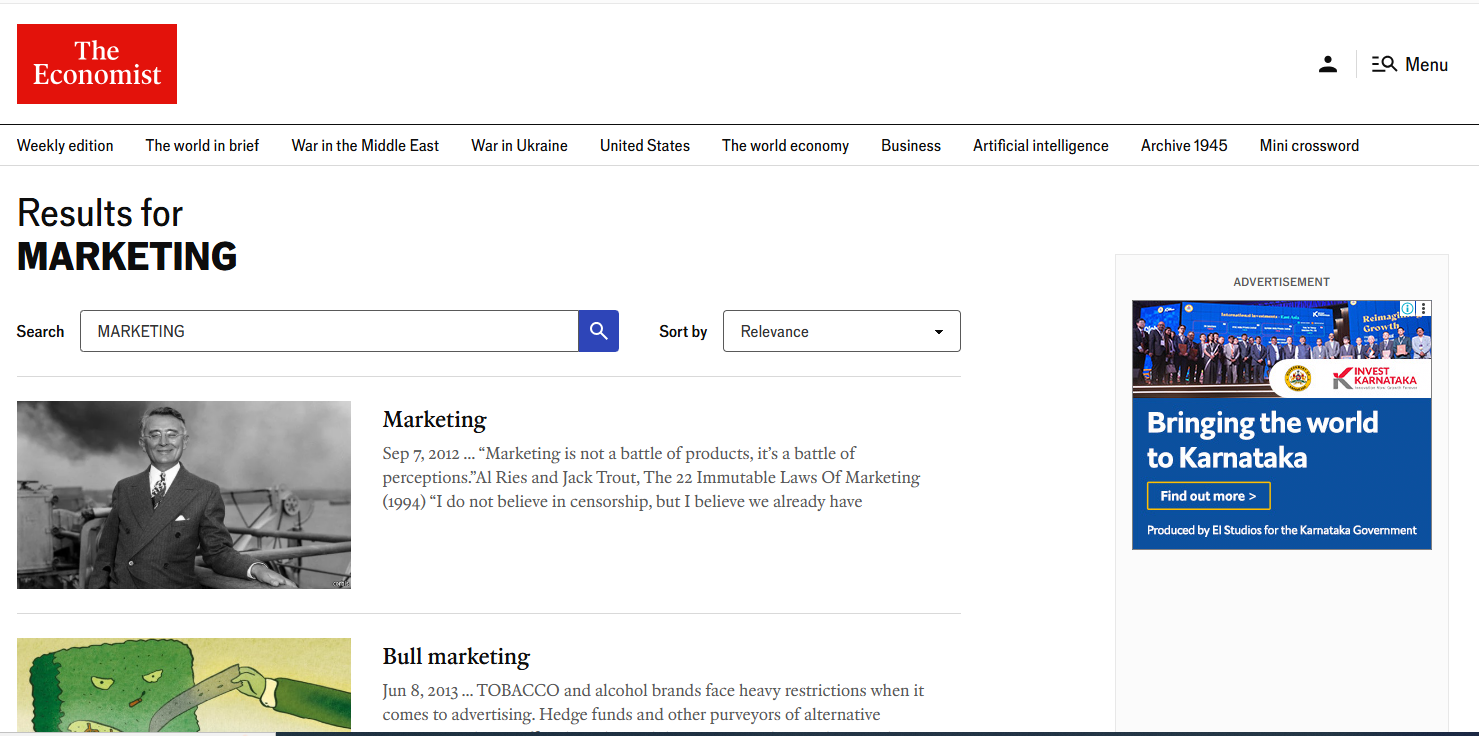This screenshot has width=1479, height=736.
Task: Navigate to United States section
Action: click(644, 146)
